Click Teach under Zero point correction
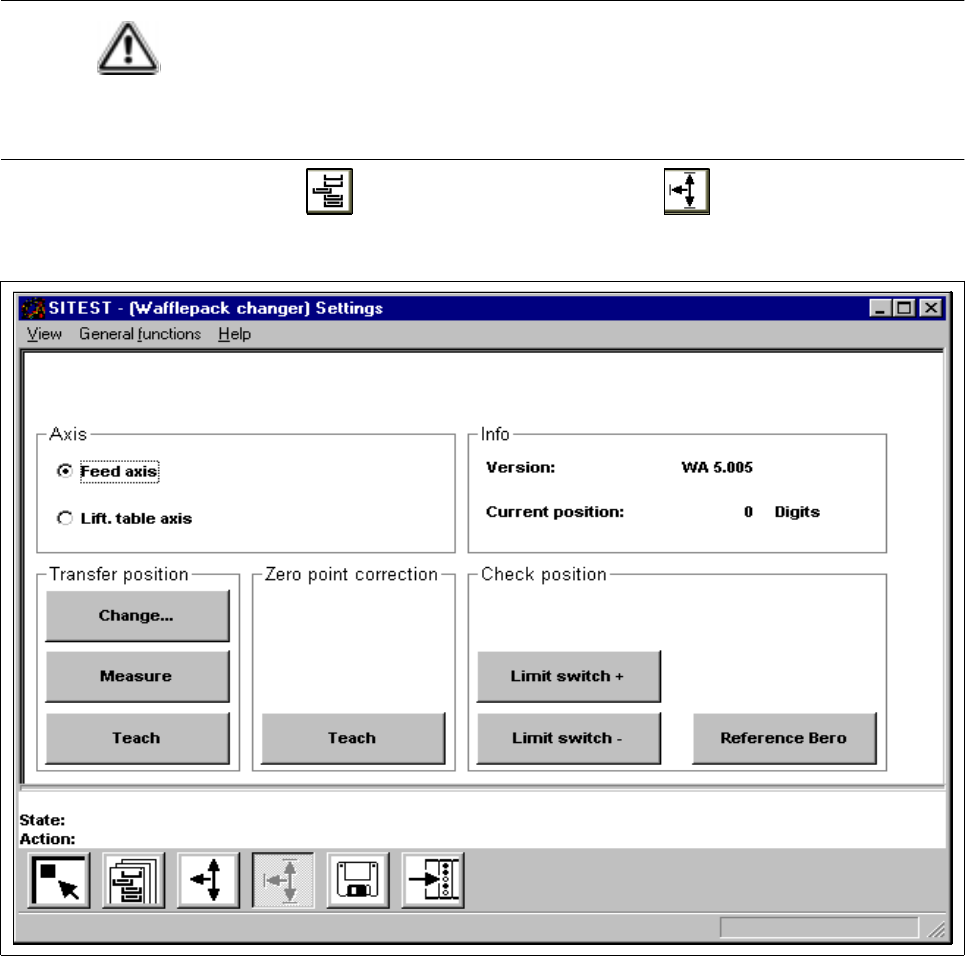965x956 pixels. tap(353, 738)
